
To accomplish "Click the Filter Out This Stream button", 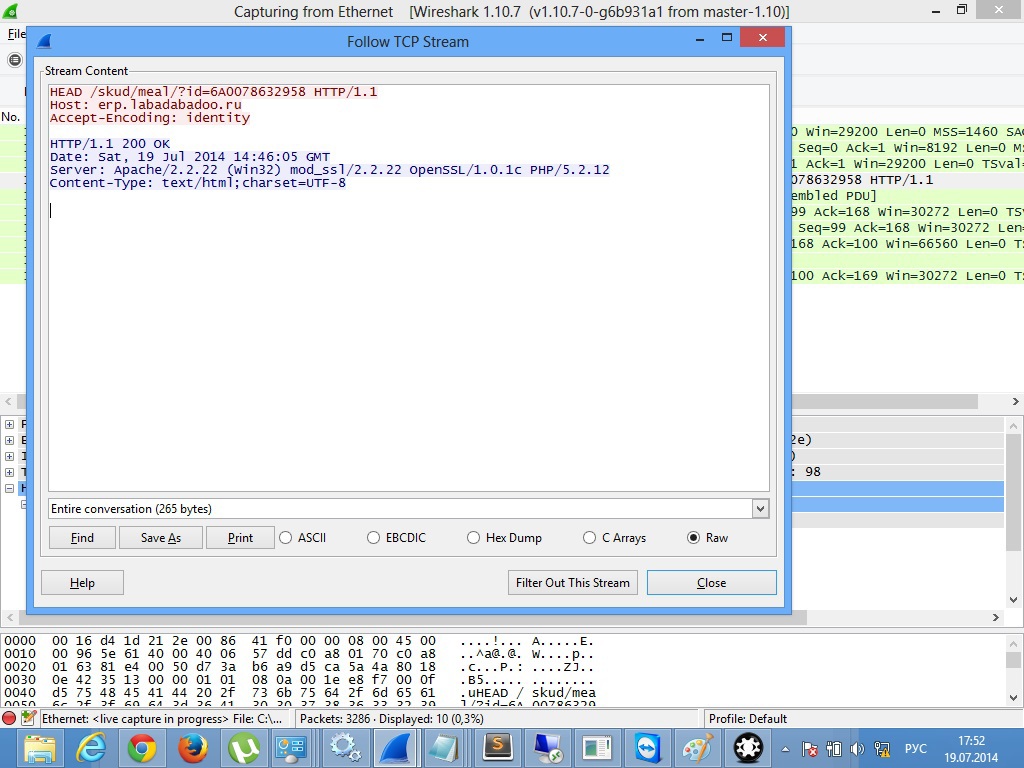I will pyautogui.click(x=572, y=583).
